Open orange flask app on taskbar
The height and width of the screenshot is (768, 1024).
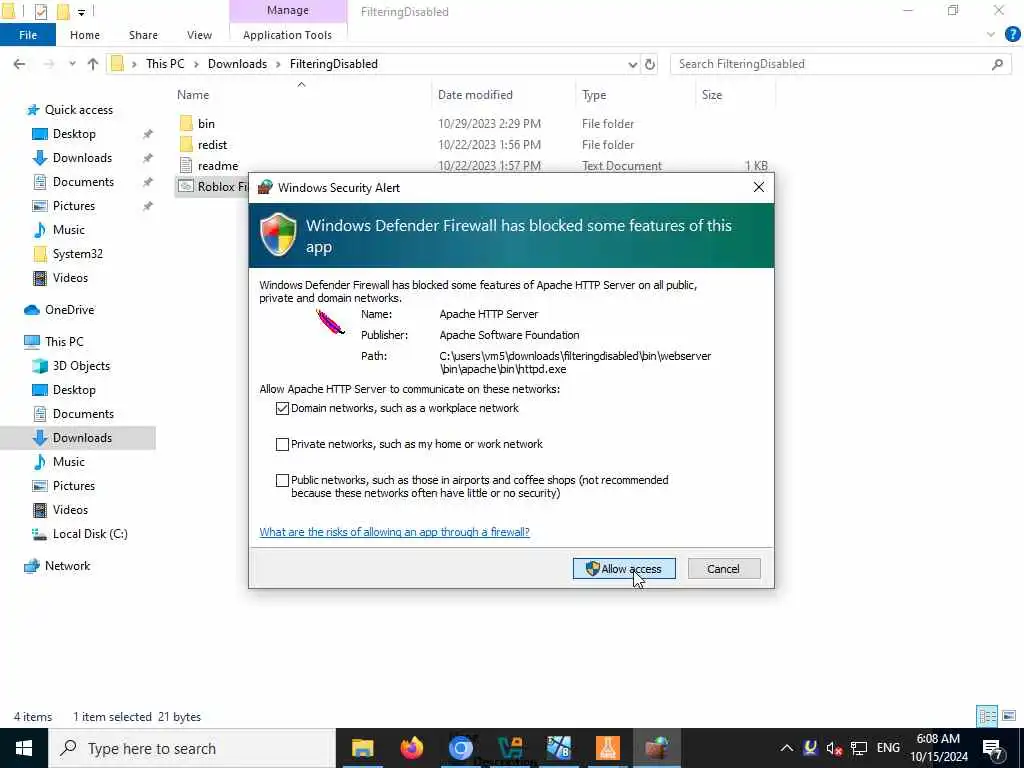[607, 748]
